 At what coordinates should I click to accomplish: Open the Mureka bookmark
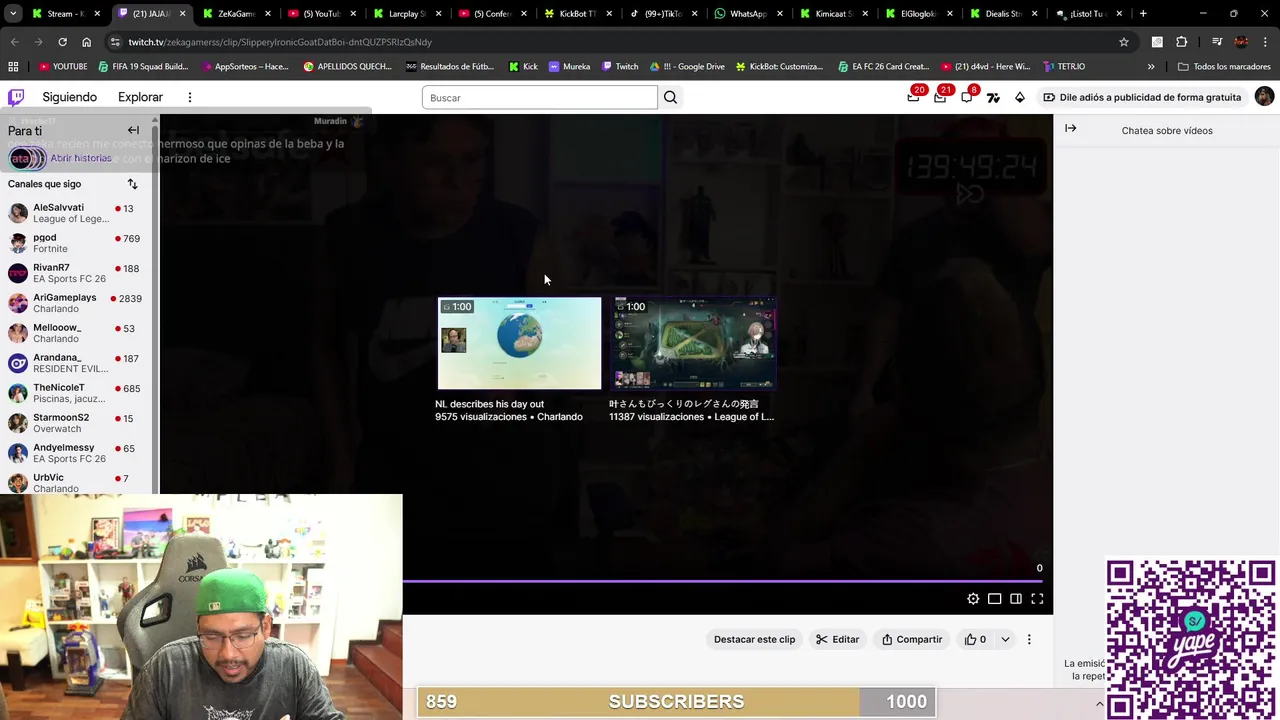click(570, 66)
